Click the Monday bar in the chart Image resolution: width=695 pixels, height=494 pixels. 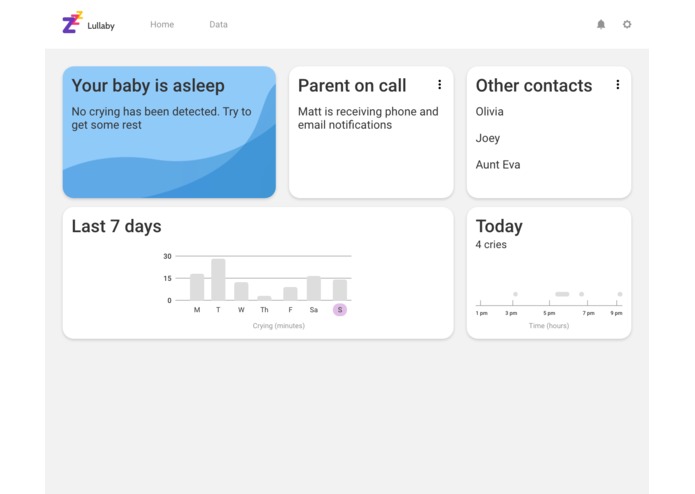tap(197, 287)
